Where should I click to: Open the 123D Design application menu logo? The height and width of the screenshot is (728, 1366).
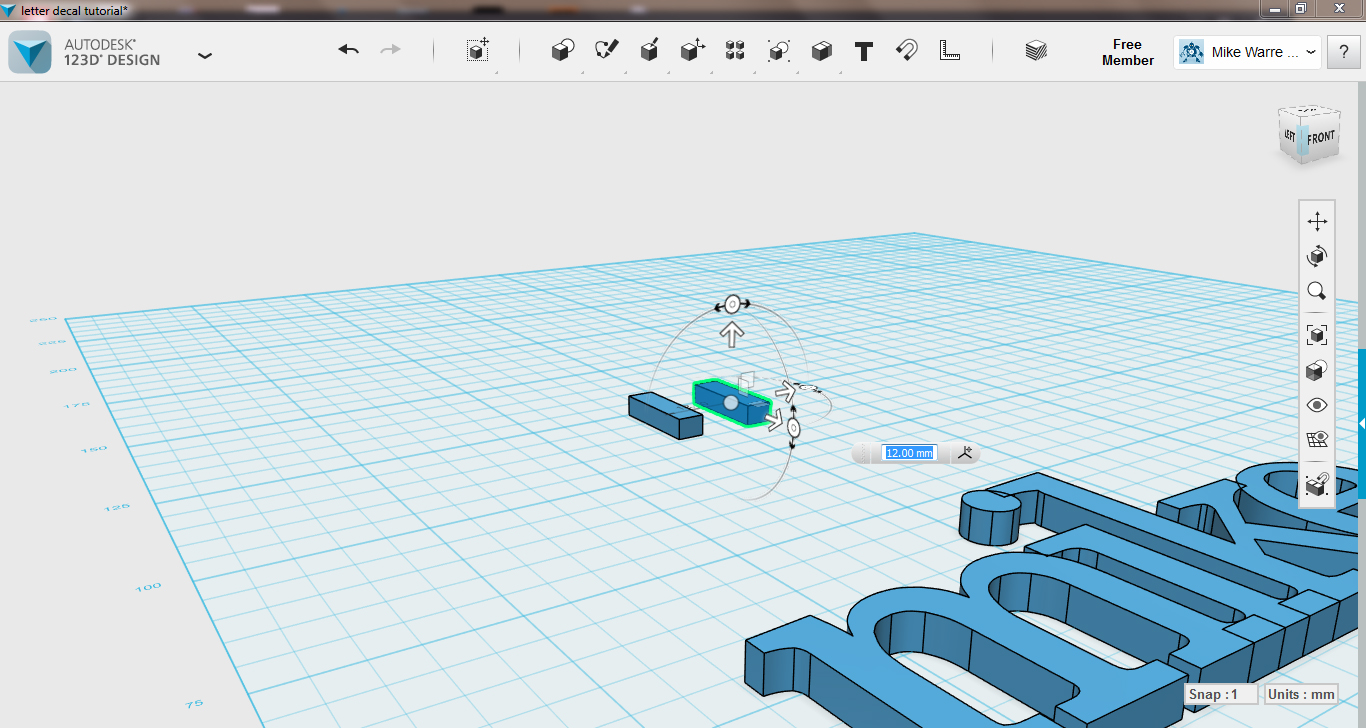point(30,52)
